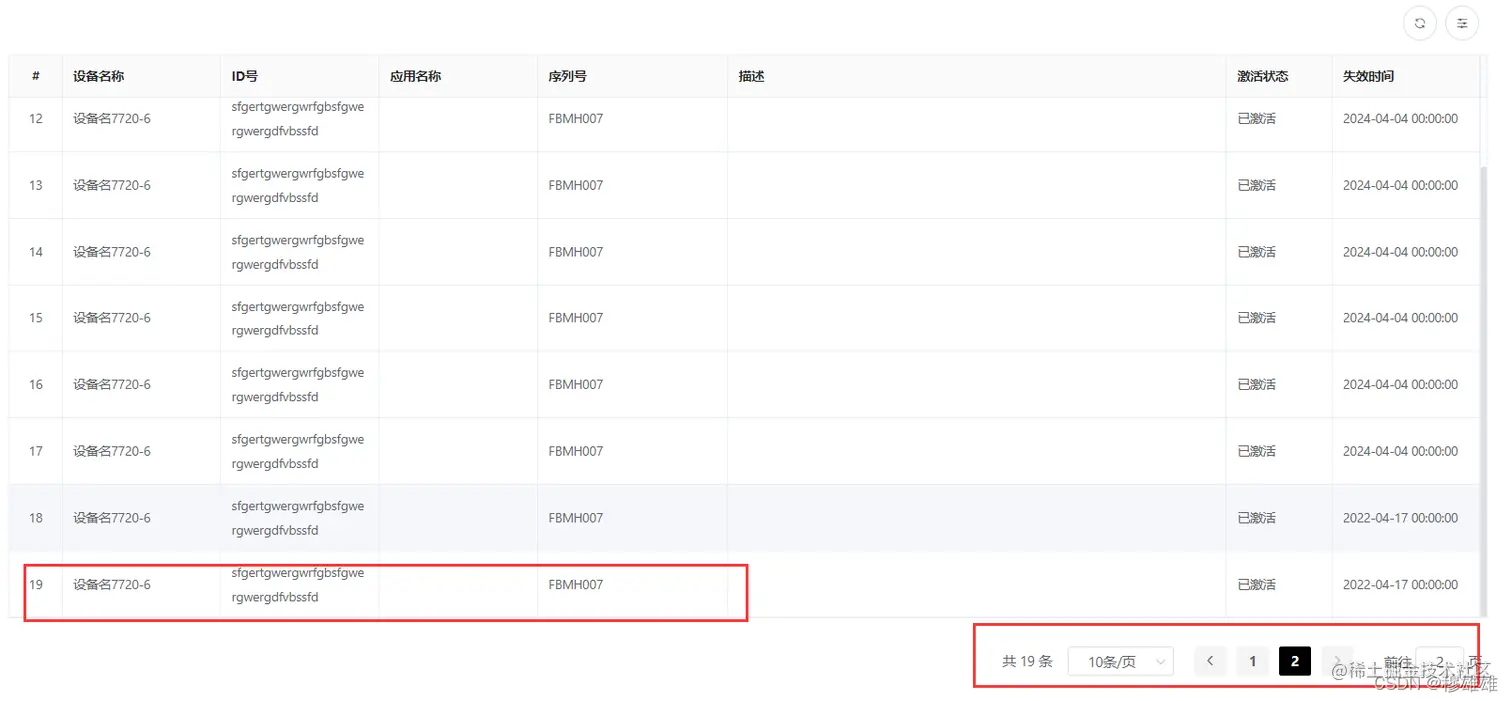The width and height of the screenshot is (1512, 701).
Task: Select device name in row 19
Action: click(x=112, y=584)
